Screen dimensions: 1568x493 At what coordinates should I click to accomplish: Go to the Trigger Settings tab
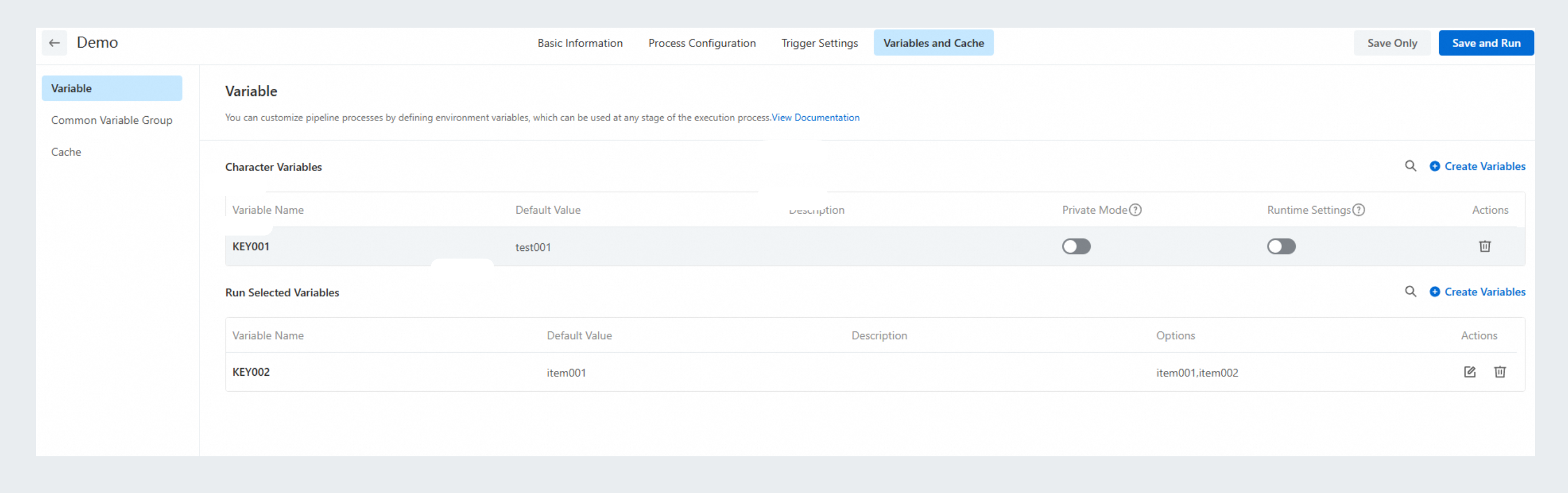[819, 43]
